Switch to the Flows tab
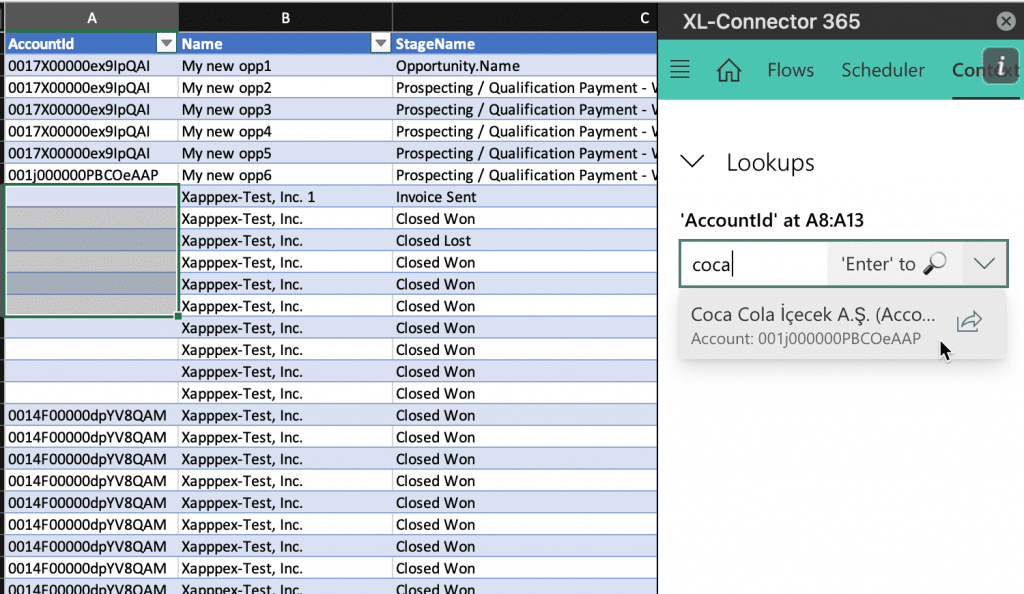1024x594 pixels. point(790,70)
